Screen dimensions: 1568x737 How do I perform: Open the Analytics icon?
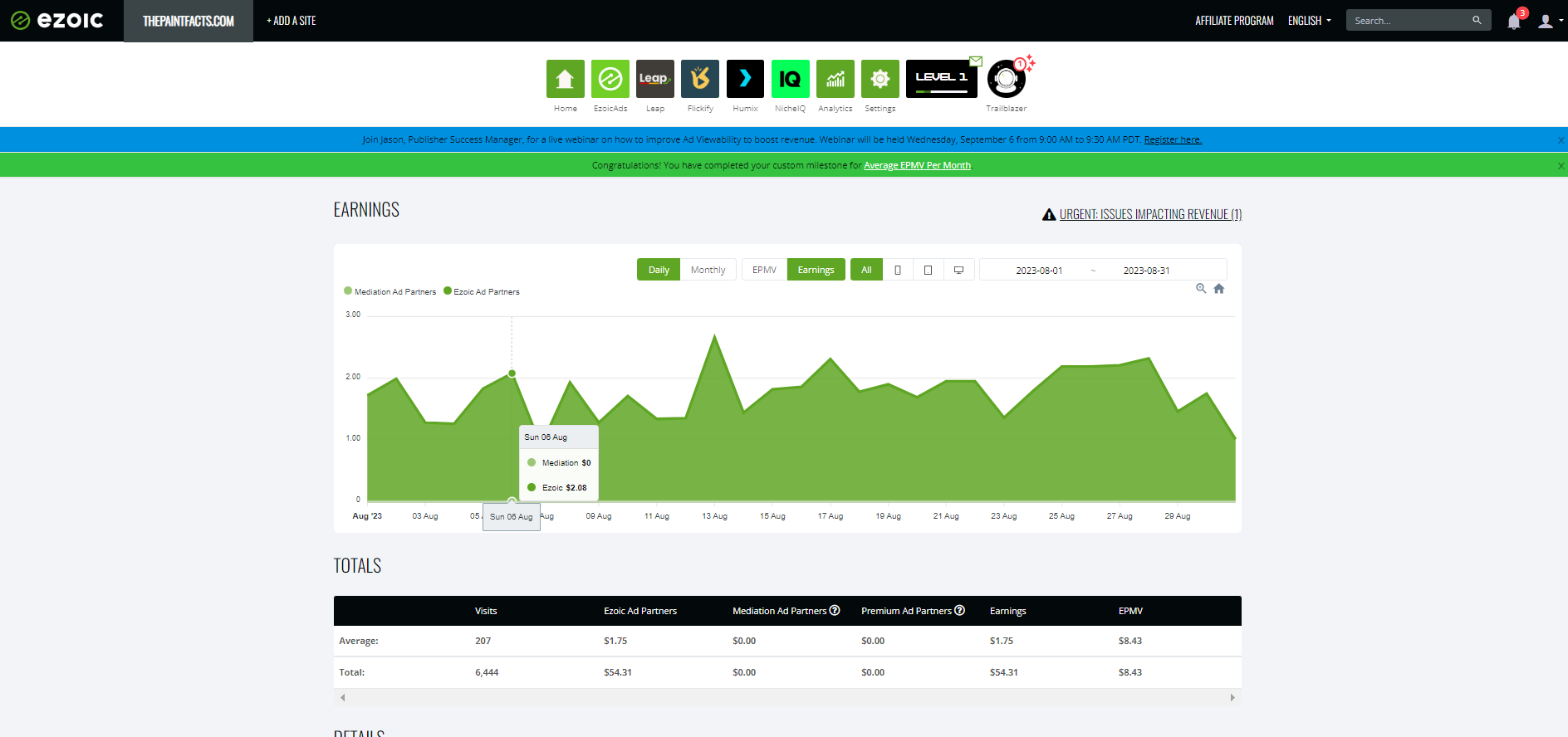[x=835, y=79]
